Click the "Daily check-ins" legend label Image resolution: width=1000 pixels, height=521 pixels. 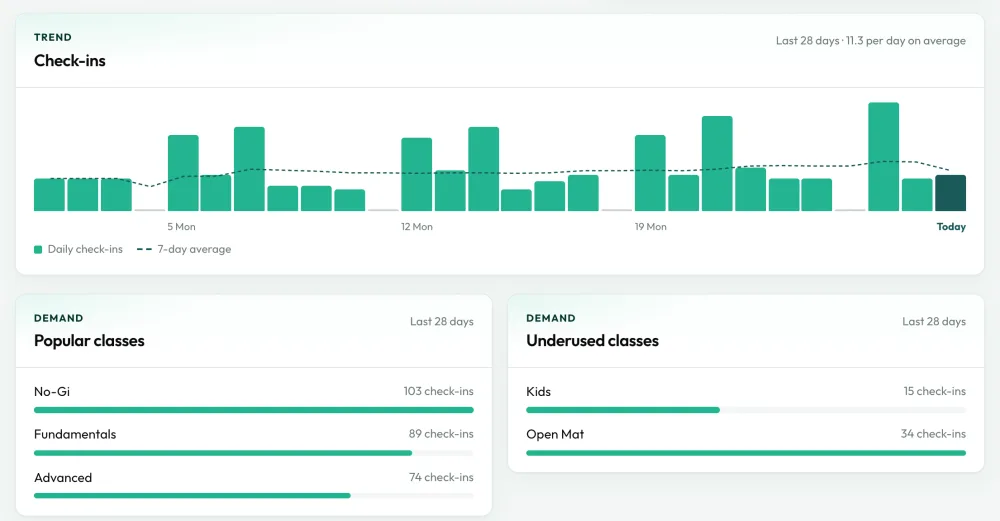[85, 249]
